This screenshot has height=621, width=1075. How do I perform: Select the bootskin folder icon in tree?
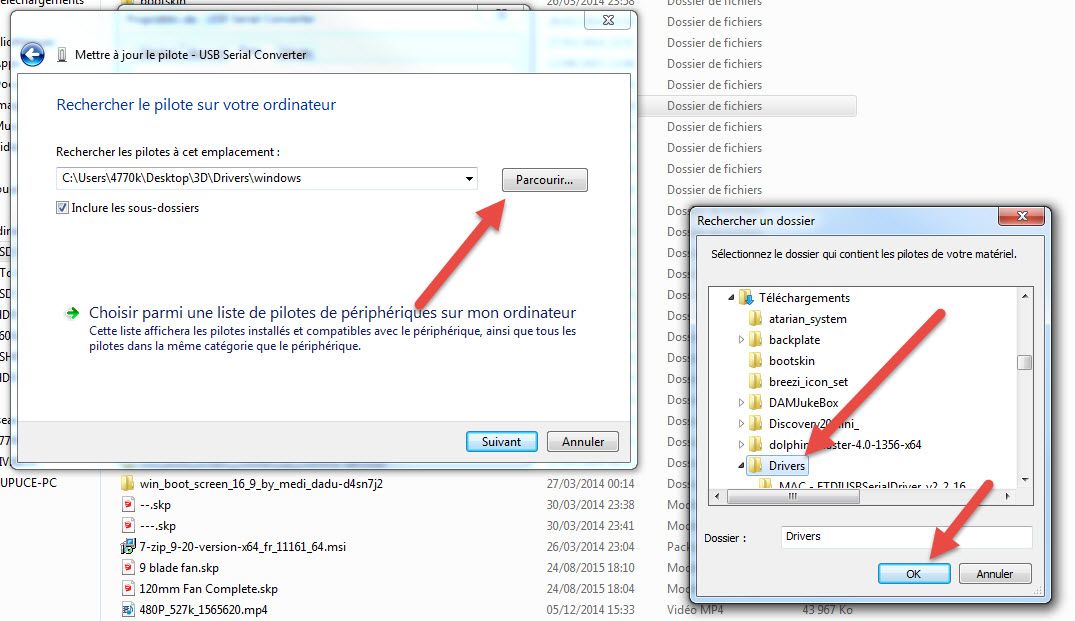[x=756, y=361]
